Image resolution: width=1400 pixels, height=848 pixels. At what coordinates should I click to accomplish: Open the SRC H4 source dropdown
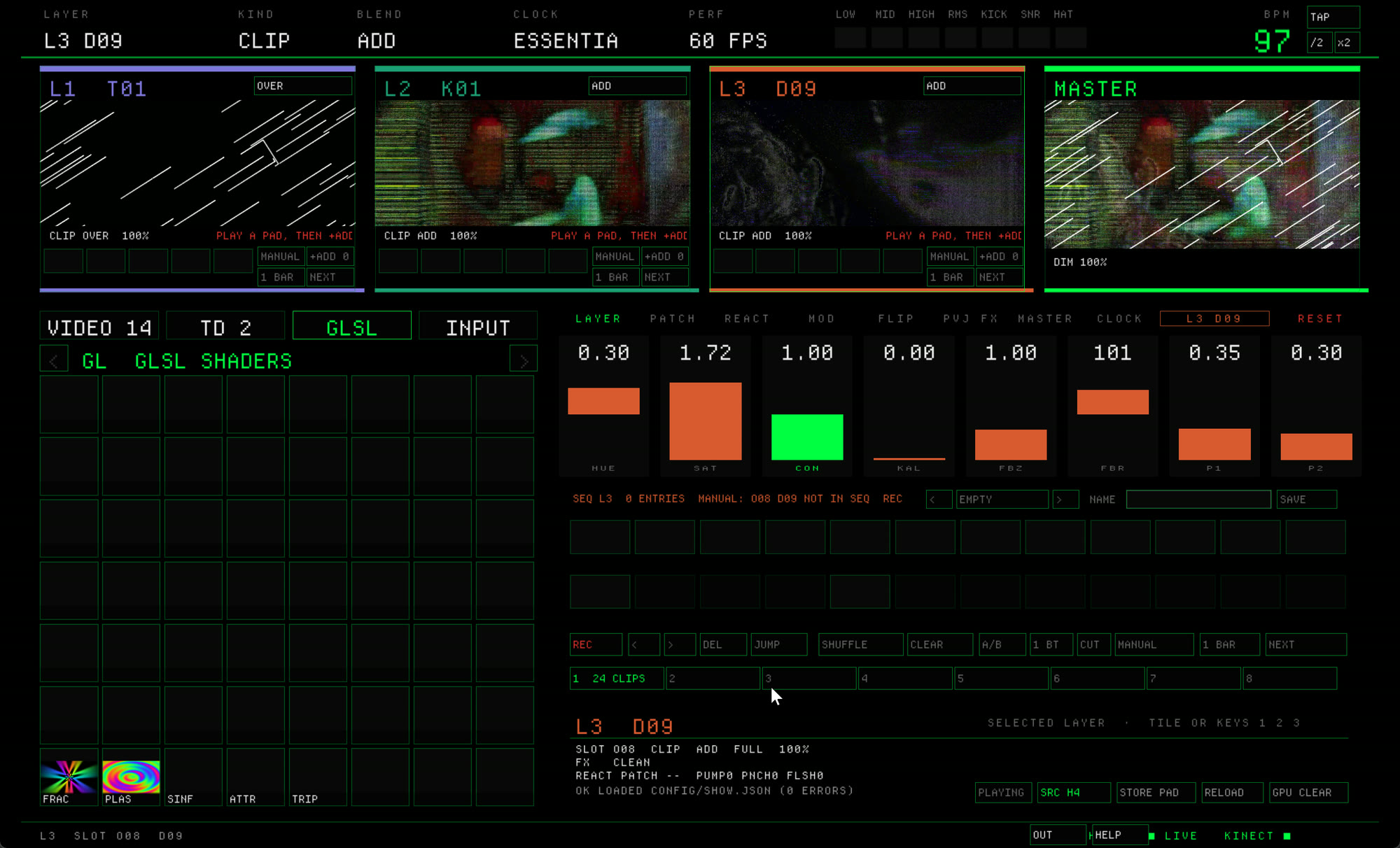pos(1074,793)
